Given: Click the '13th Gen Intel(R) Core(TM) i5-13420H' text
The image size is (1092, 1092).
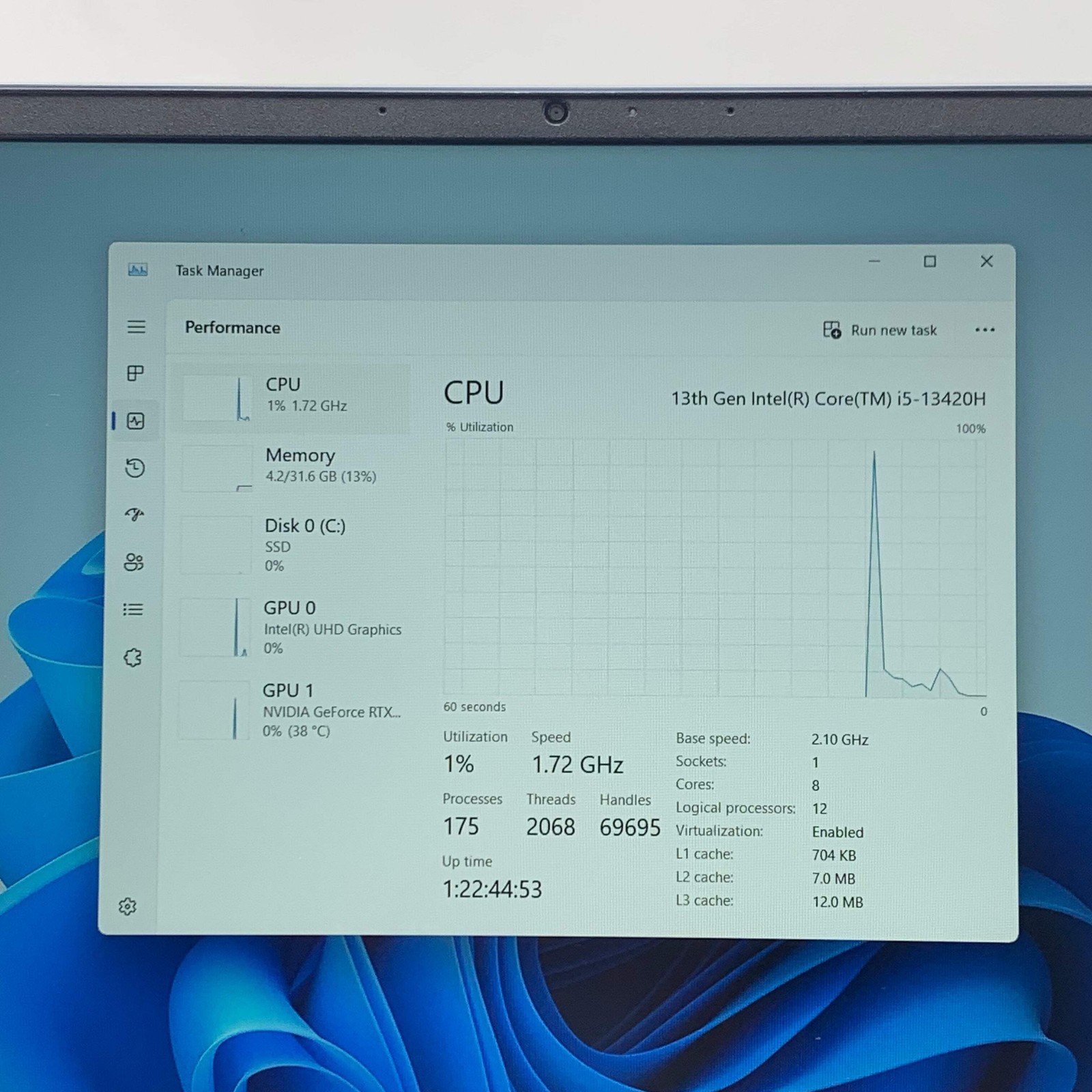Looking at the screenshot, I should coord(829,399).
